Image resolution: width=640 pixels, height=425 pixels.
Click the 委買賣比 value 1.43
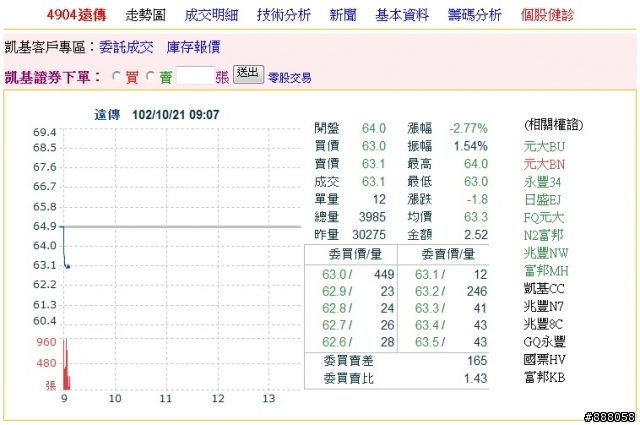point(476,378)
